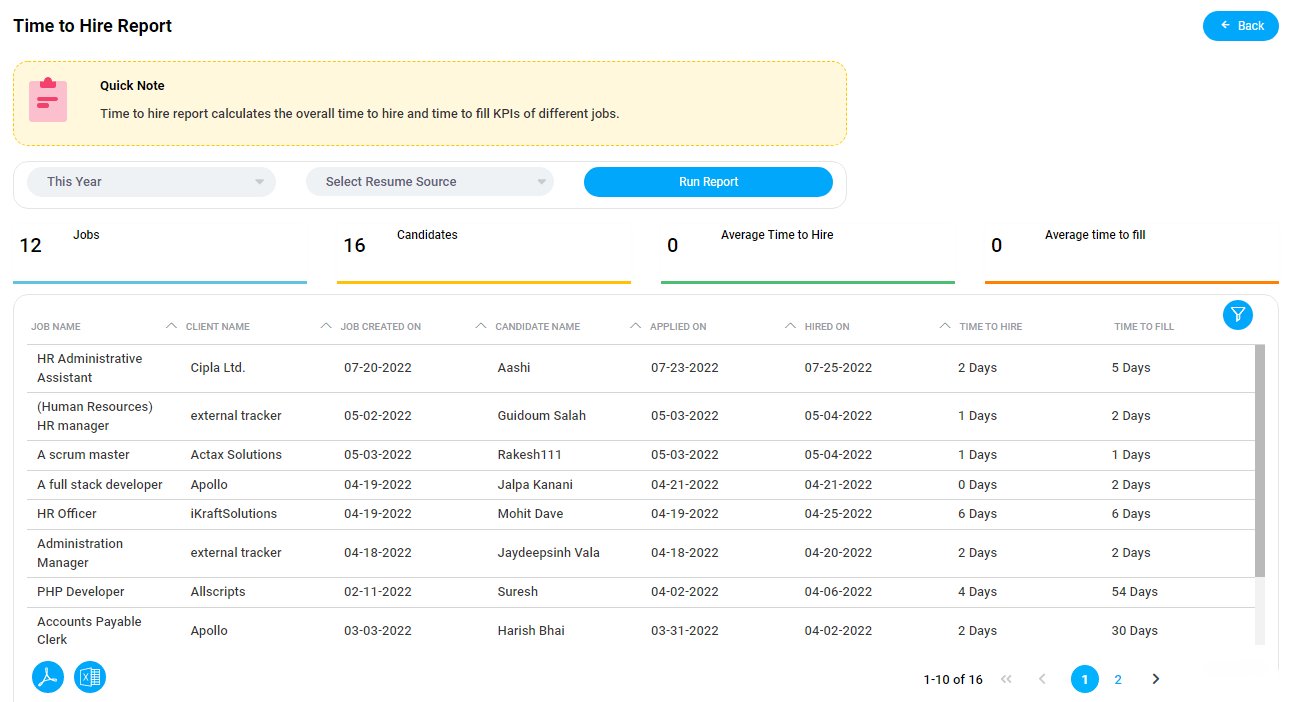Click Administration Manager job name
This screenshot has width=1292, height=702.
(80, 553)
